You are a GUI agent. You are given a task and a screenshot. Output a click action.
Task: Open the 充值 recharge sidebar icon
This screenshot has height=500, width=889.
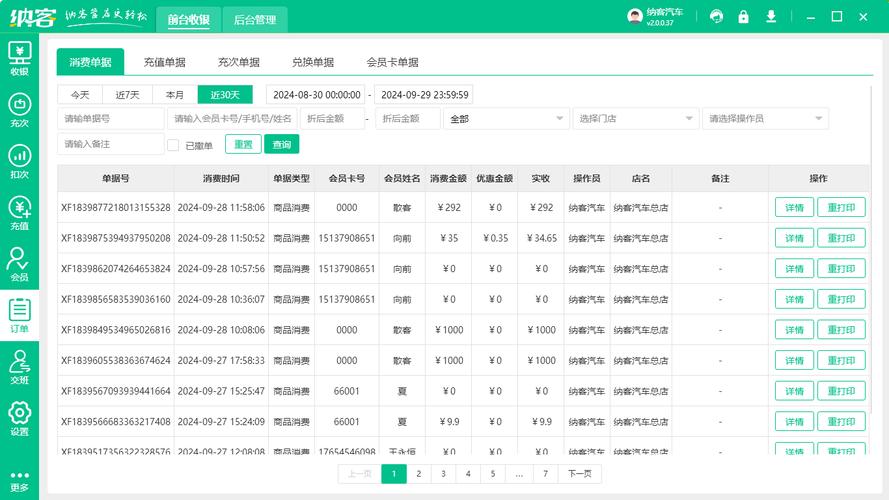[x=19, y=213]
